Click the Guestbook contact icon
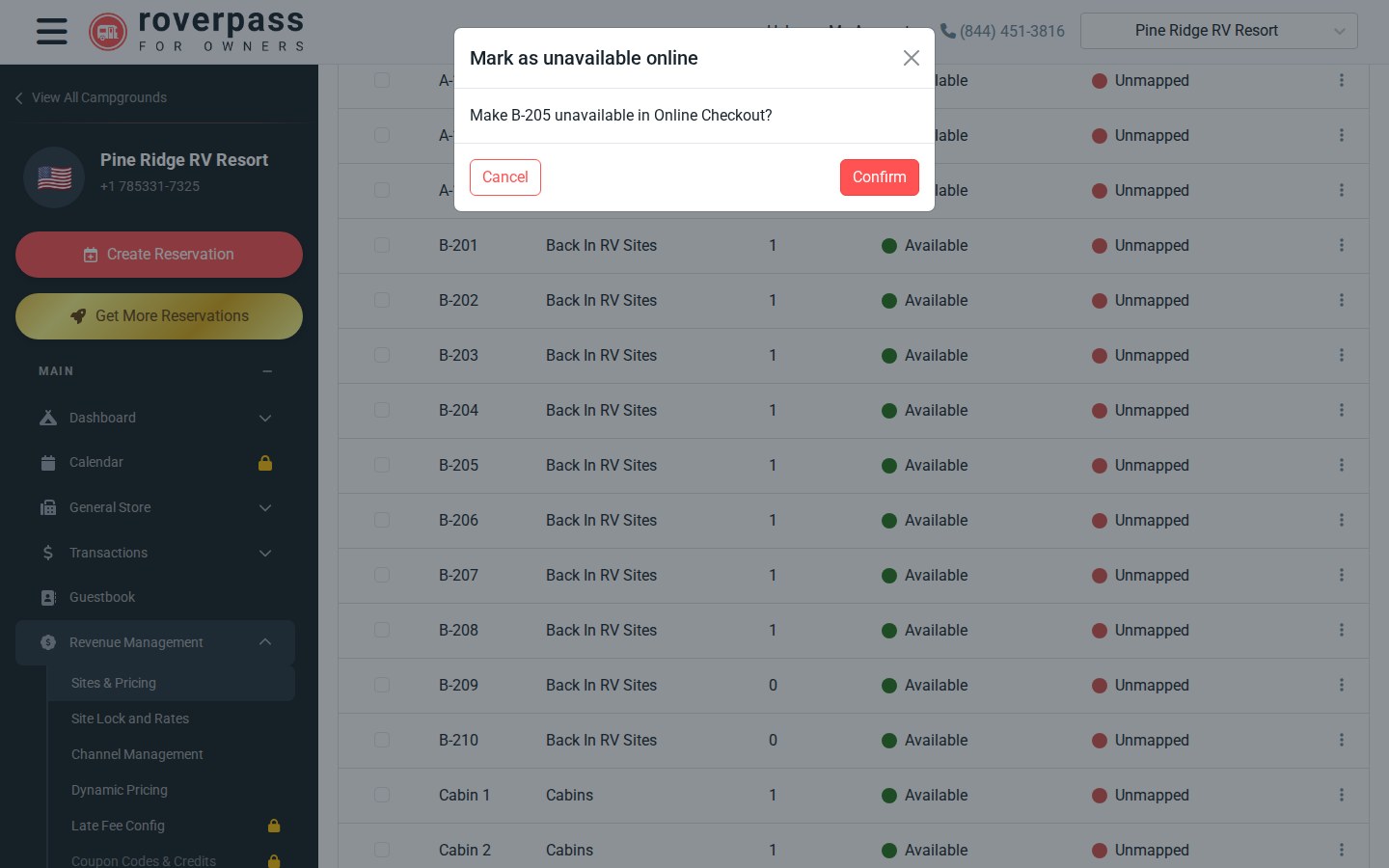The image size is (1389, 868). tap(48, 597)
